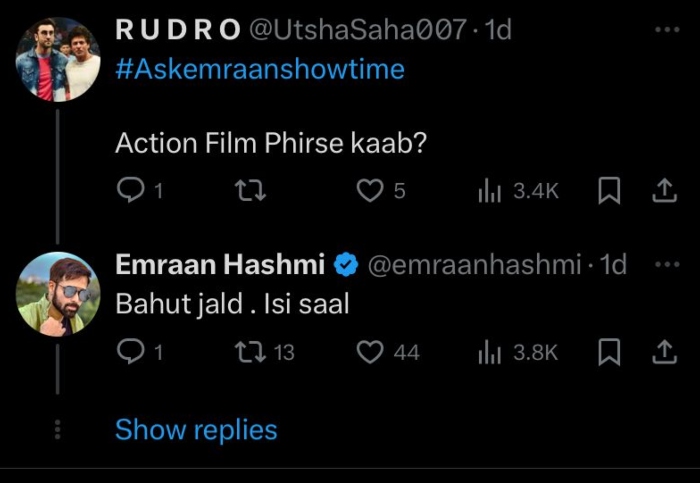Bookmark RUDRO's tweet
Screen dimensions: 700x483
pyautogui.click(x=608, y=191)
